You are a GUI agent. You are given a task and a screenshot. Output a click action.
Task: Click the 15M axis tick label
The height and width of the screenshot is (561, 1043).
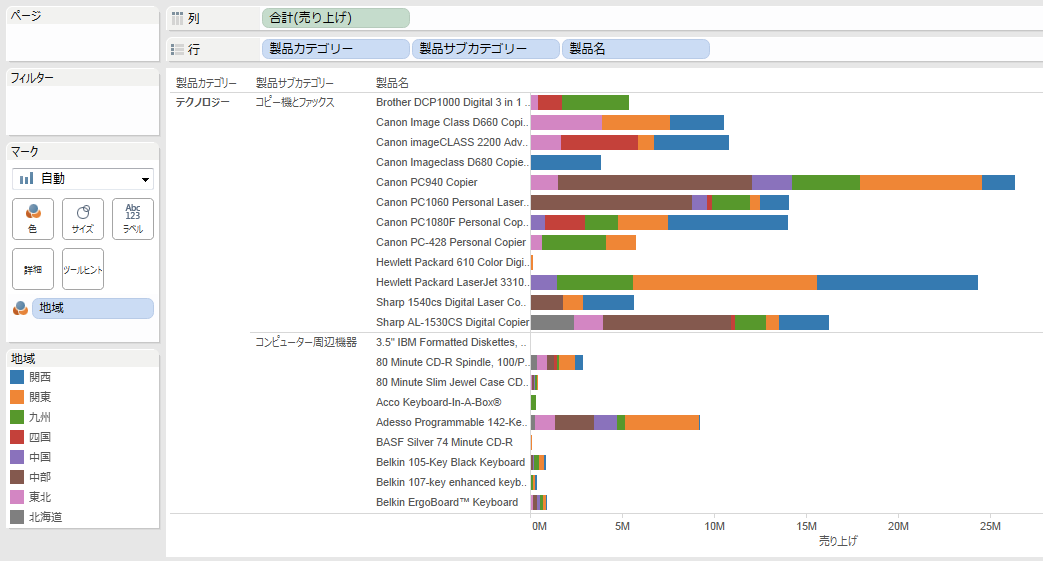(806, 526)
